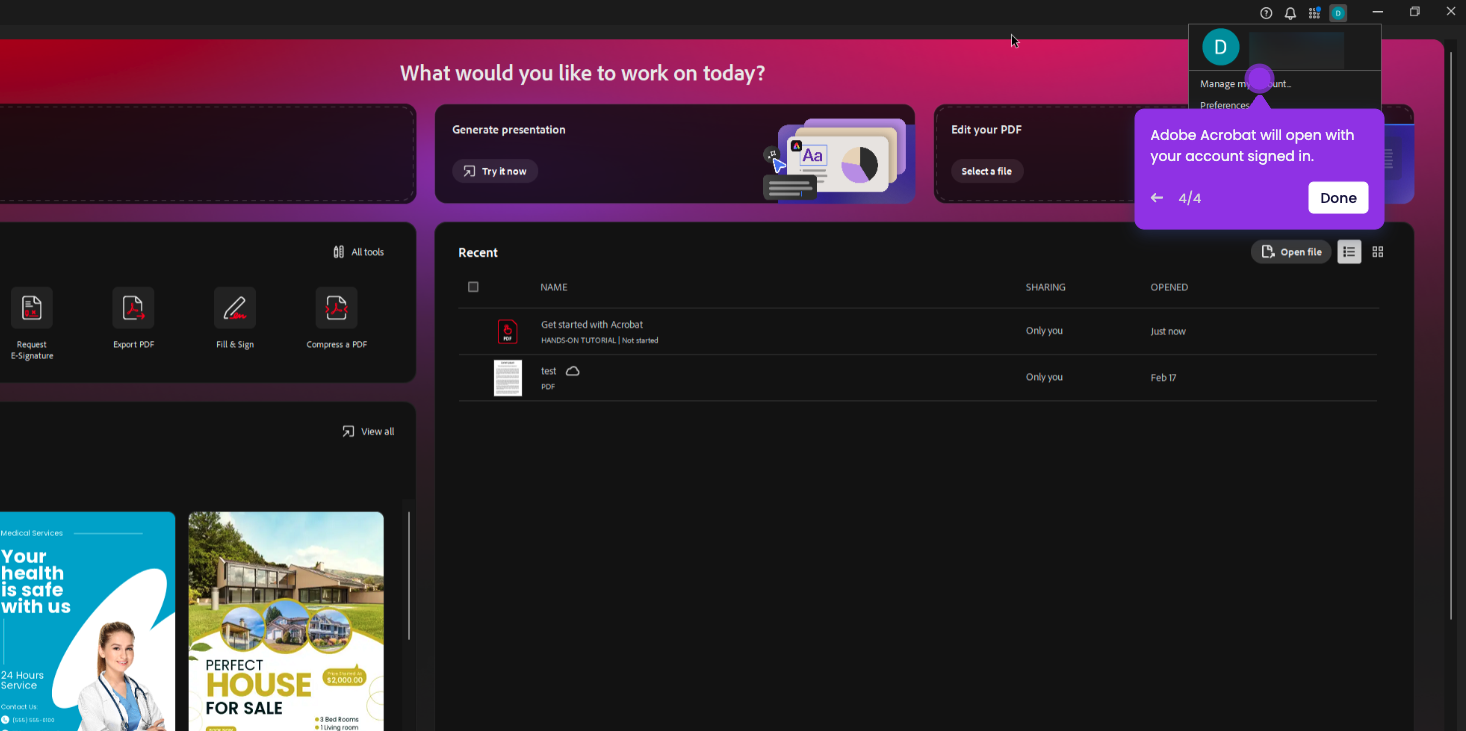Open the Export PDF tool icon
Screen dimensions: 1466x731
[133, 308]
